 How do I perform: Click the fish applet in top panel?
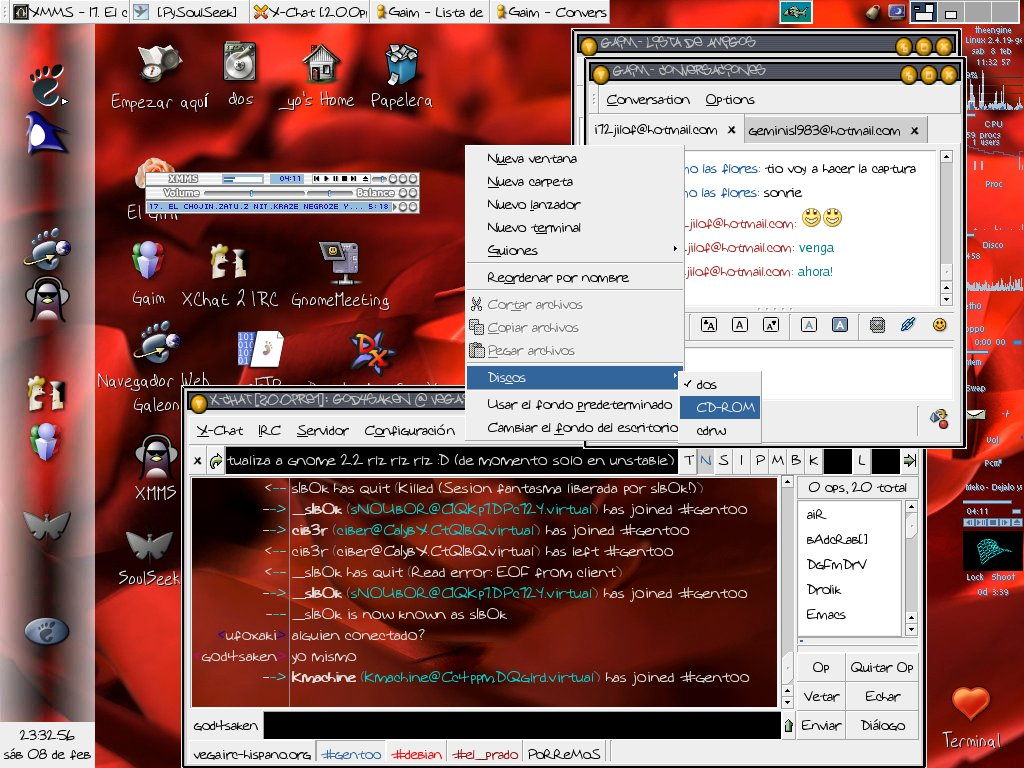click(x=796, y=12)
